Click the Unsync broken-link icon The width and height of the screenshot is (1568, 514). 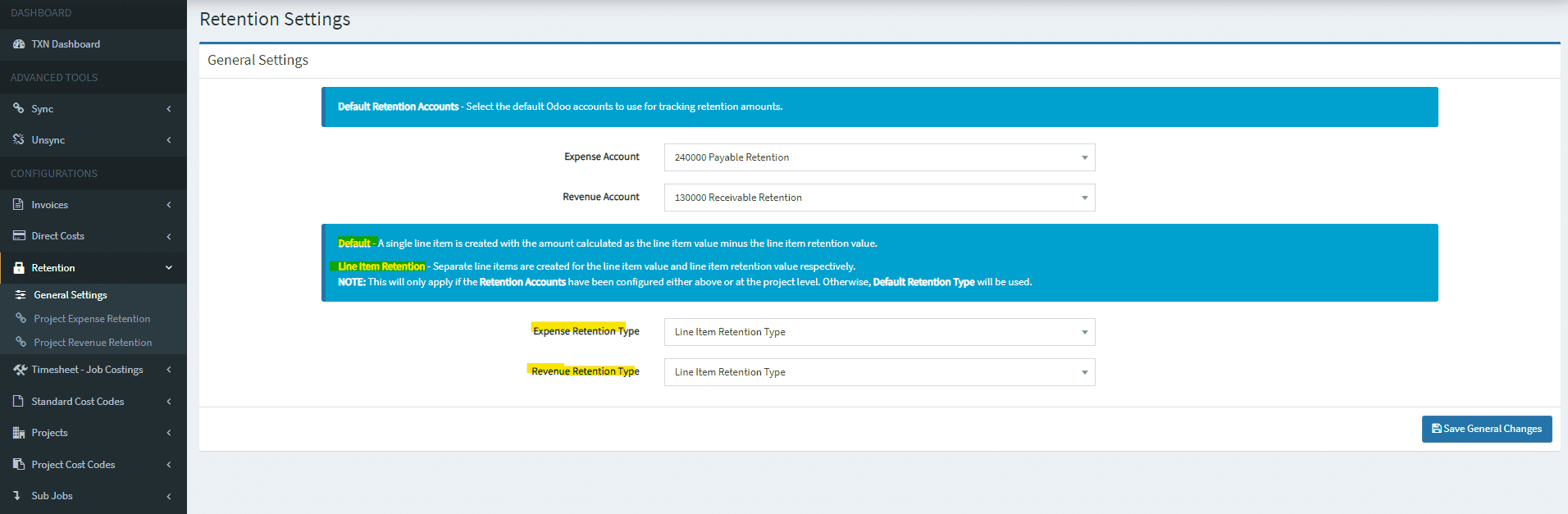[x=18, y=139]
